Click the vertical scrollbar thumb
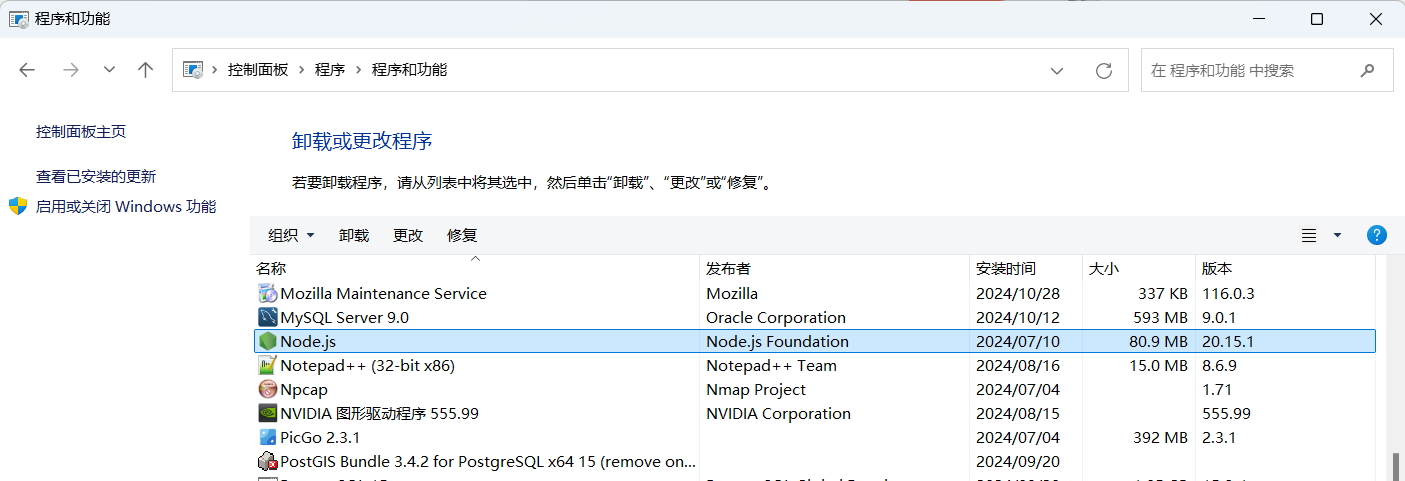This screenshot has height=481, width=1405. (x=1397, y=467)
